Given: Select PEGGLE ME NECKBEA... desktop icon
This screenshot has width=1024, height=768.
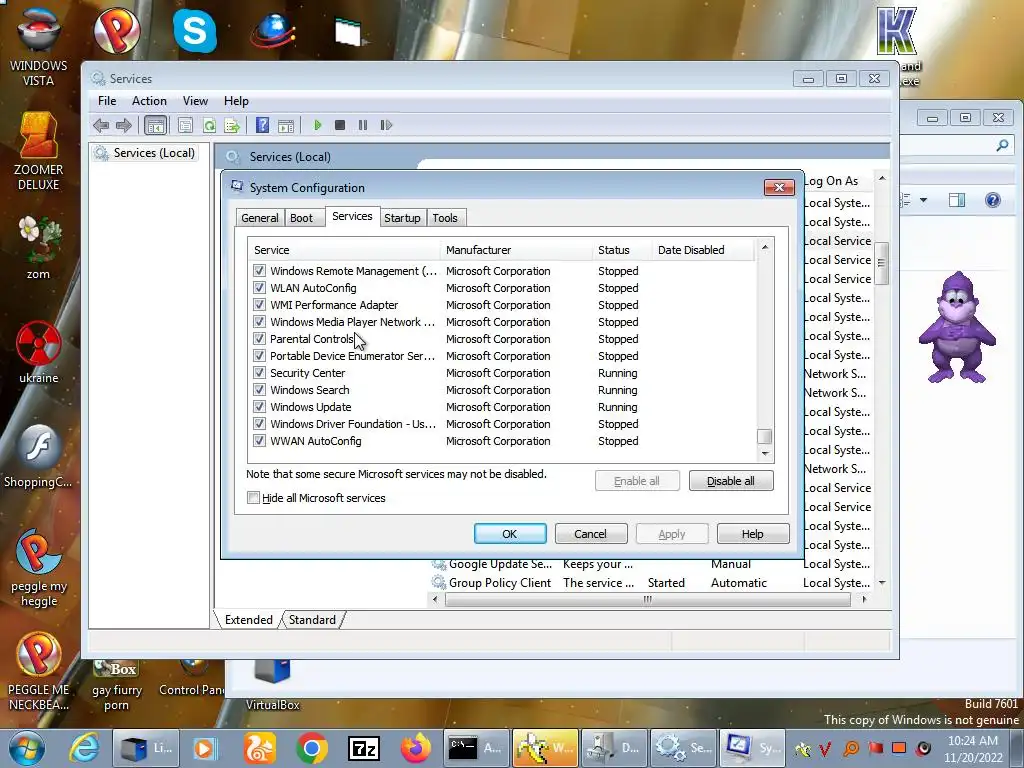Looking at the screenshot, I should pyautogui.click(x=38, y=671).
